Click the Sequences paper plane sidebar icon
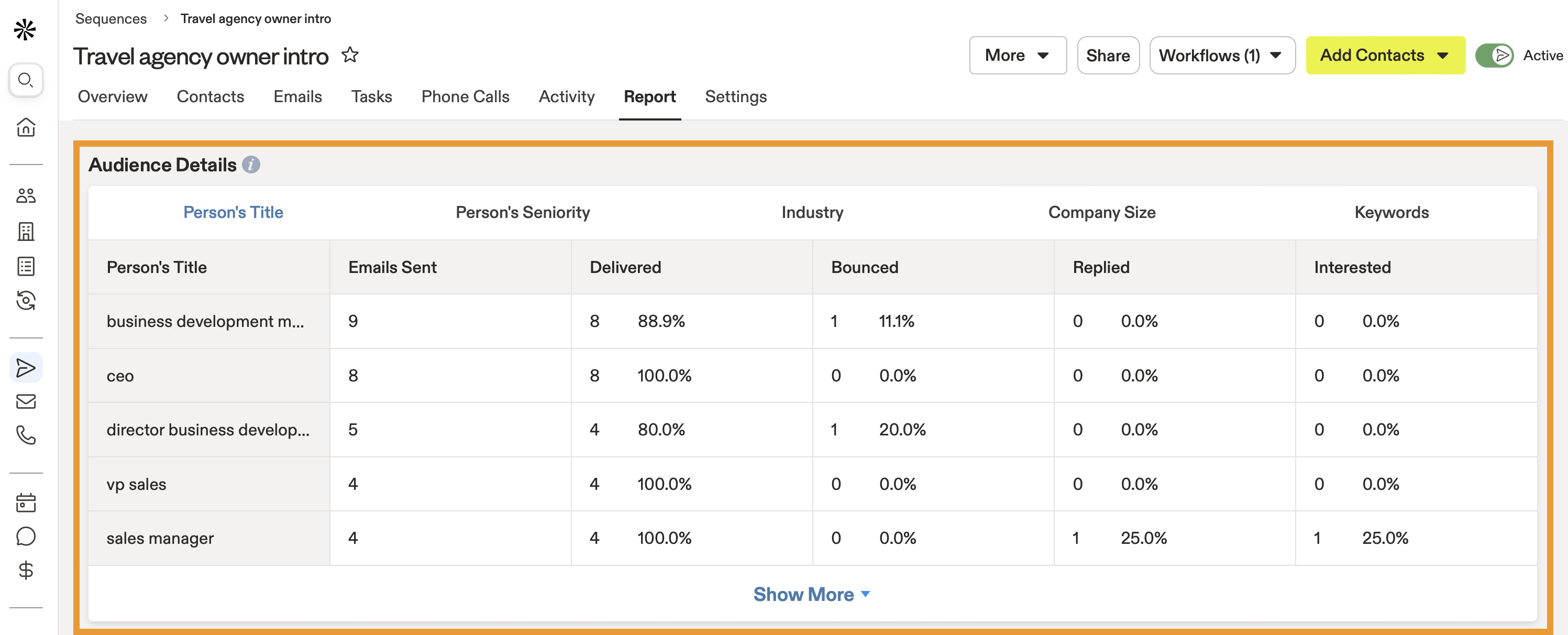 point(26,368)
